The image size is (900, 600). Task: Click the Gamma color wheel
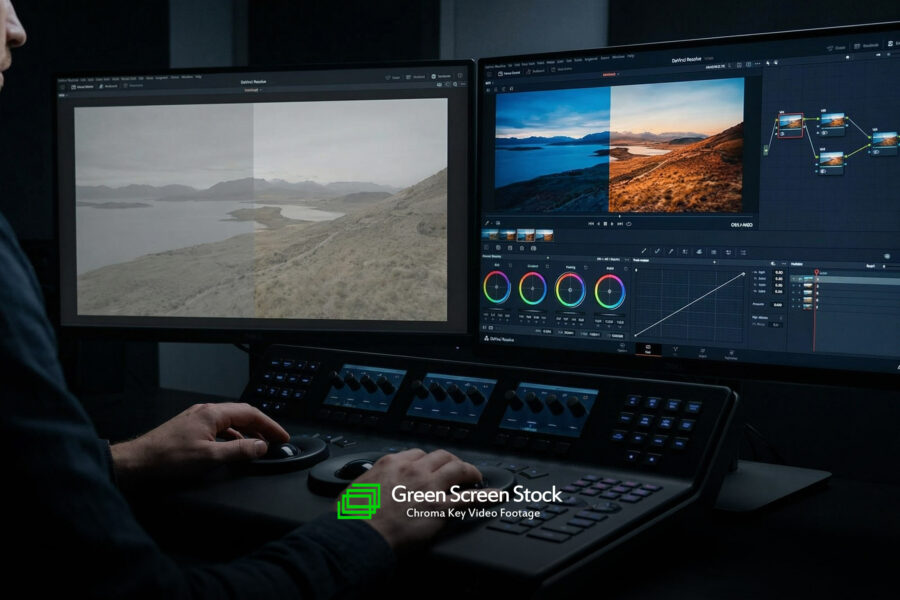click(x=533, y=289)
